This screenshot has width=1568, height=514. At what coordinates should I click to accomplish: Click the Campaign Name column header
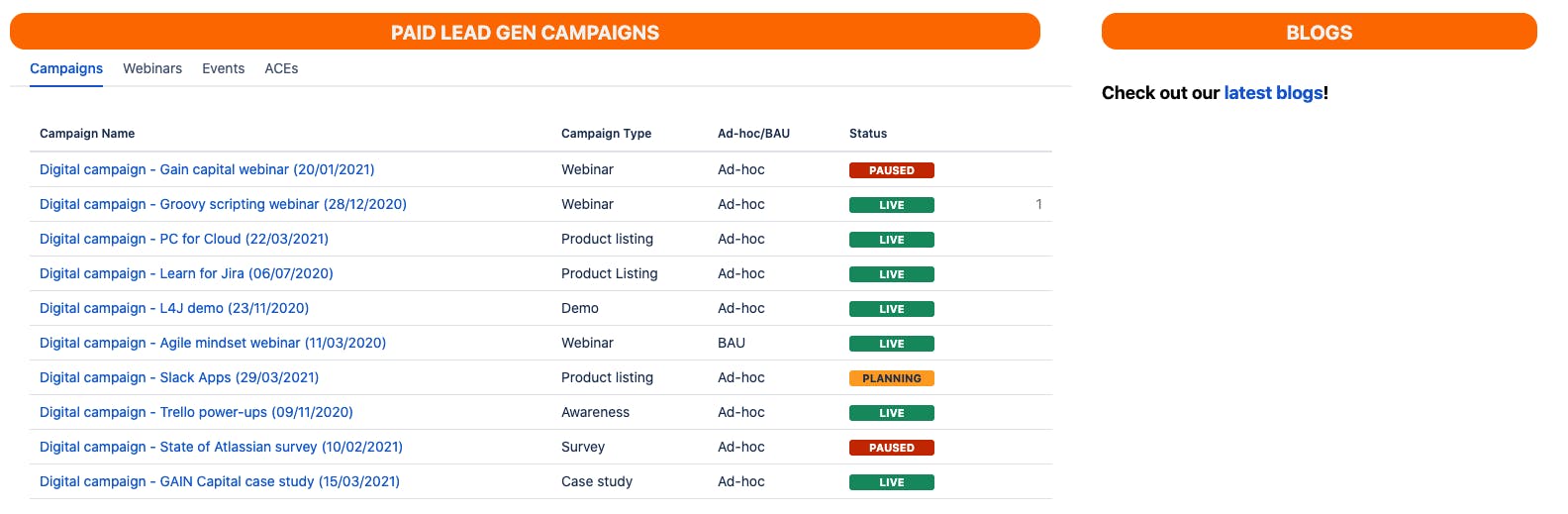87,134
